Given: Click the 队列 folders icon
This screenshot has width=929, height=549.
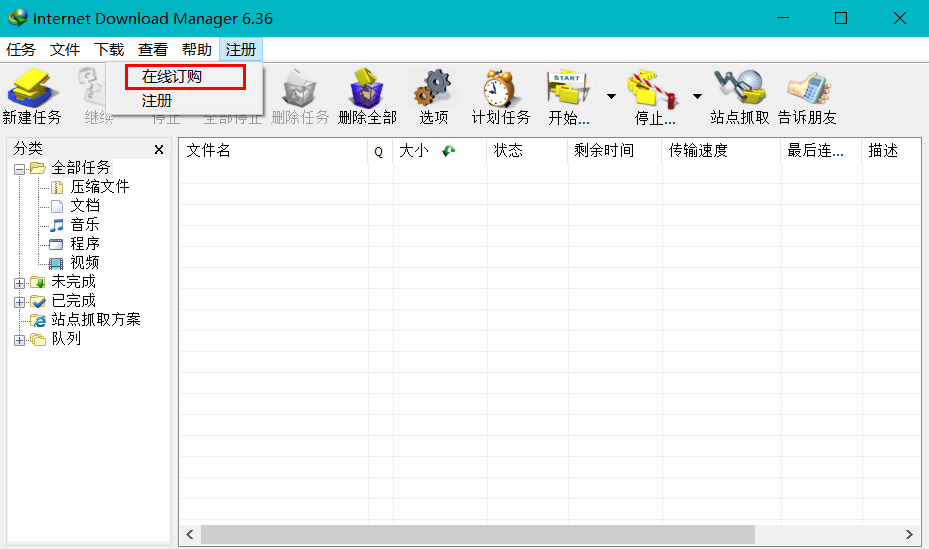Looking at the screenshot, I should [38, 339].
